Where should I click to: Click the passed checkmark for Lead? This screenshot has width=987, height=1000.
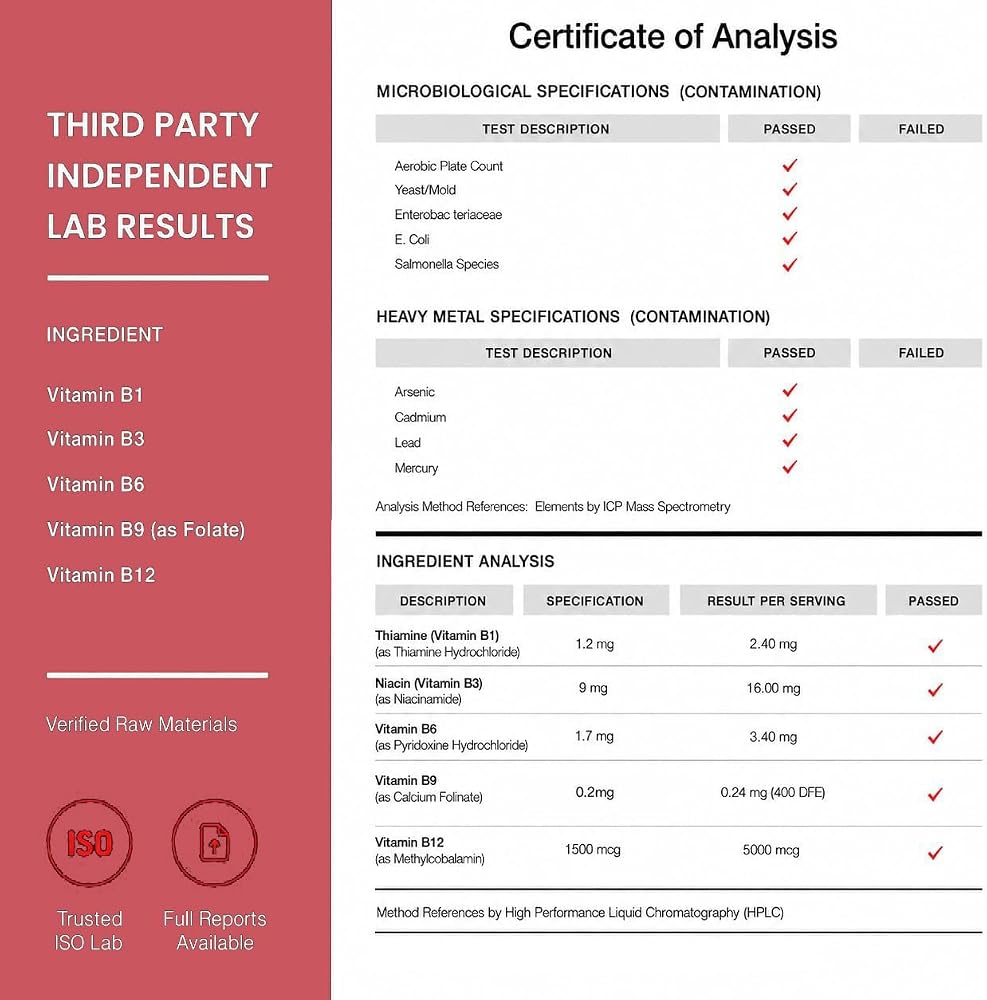[789, 441]
